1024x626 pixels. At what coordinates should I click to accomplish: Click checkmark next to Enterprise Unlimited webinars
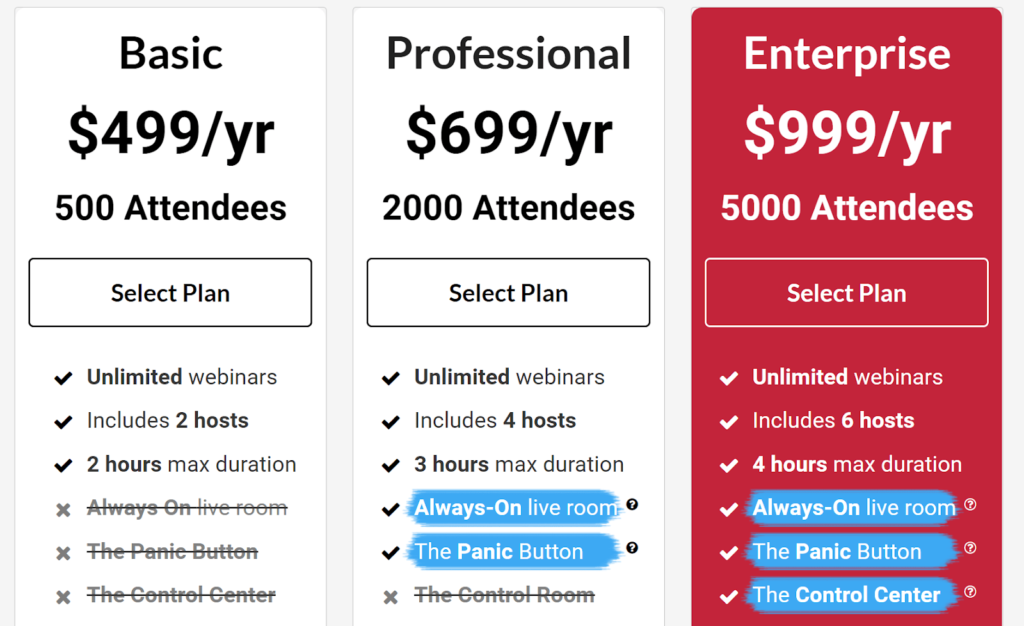pyautogui.click(x=728, y=378)
